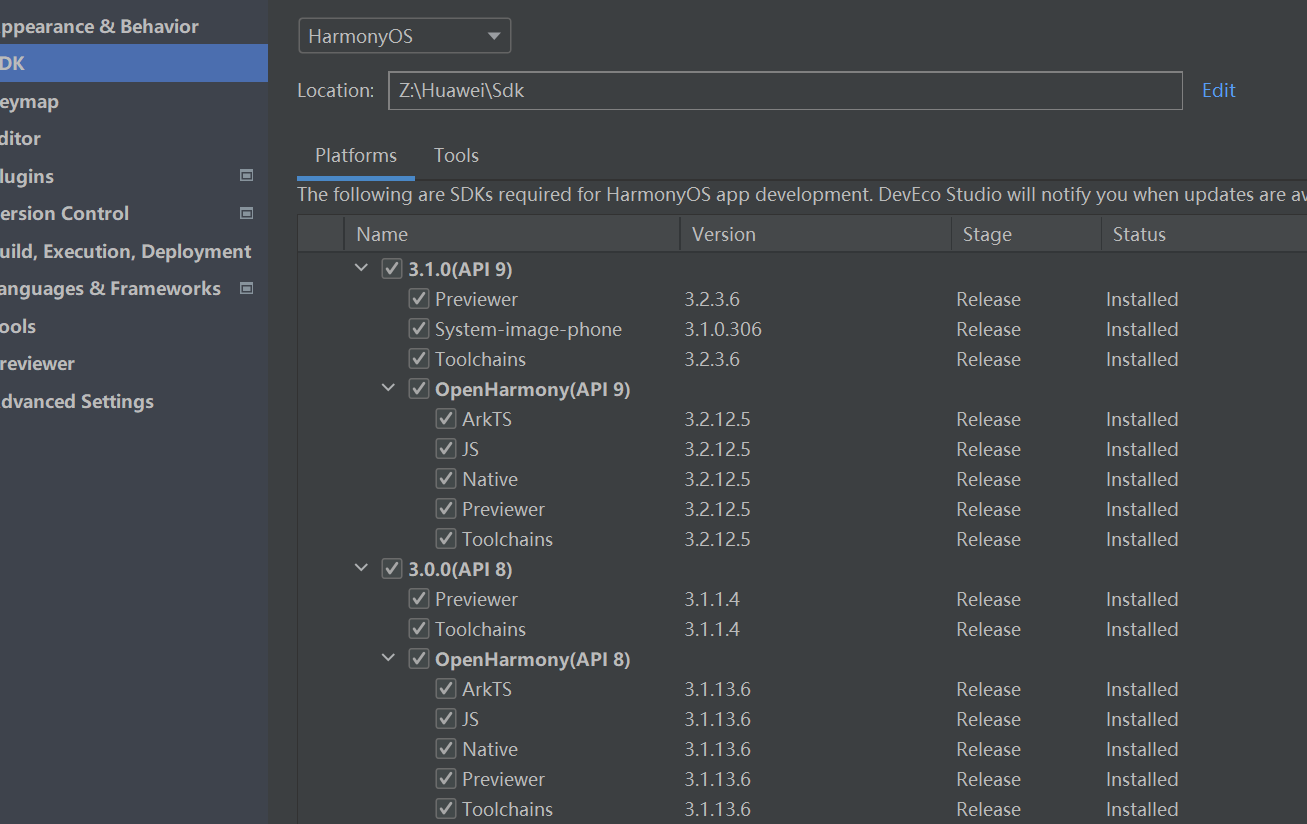Screen dimensions: 1307x824
Task: Collapse the OpenHarmony(API 9) node
Action: pos(389,388)
